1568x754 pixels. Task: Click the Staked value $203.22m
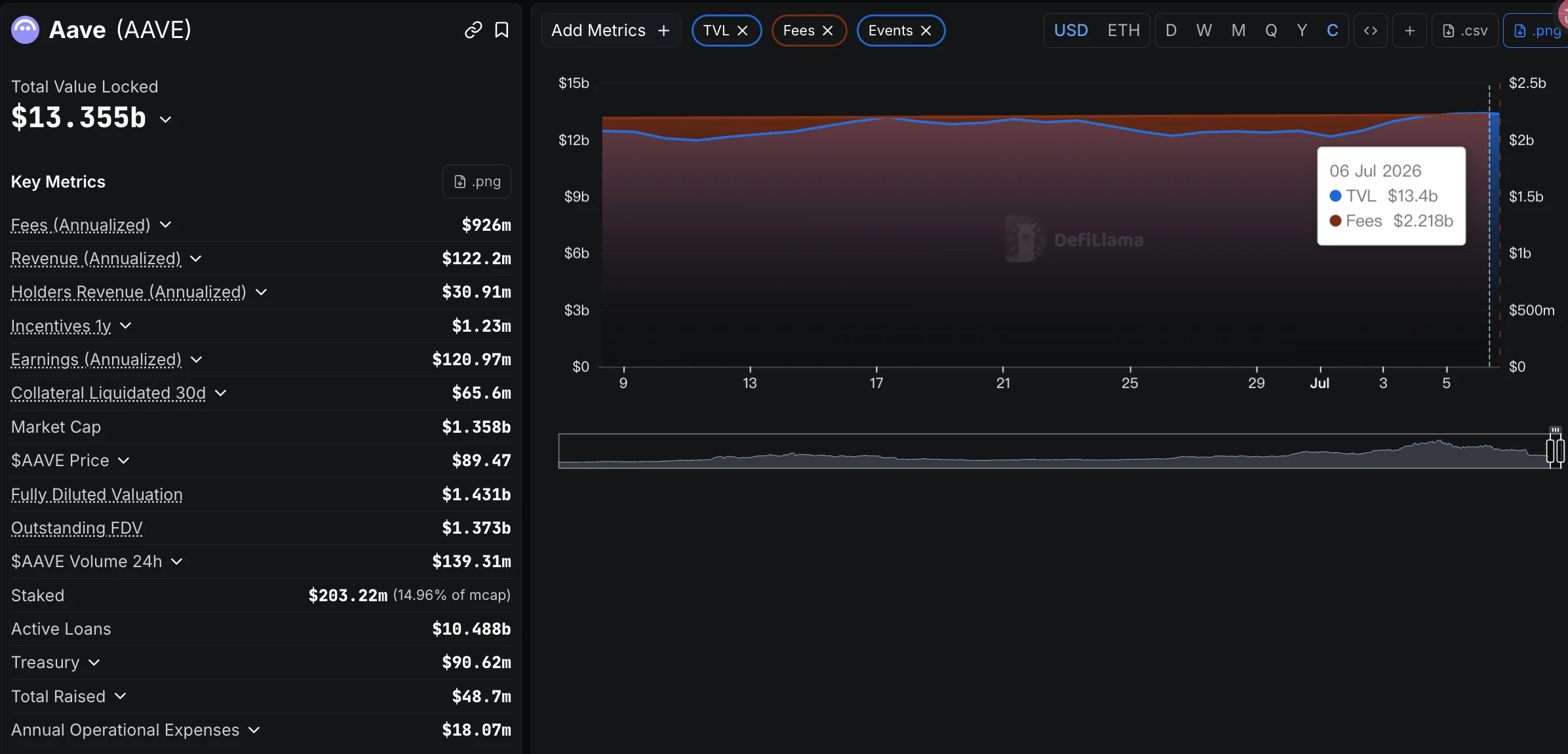[x=348, y=596]
